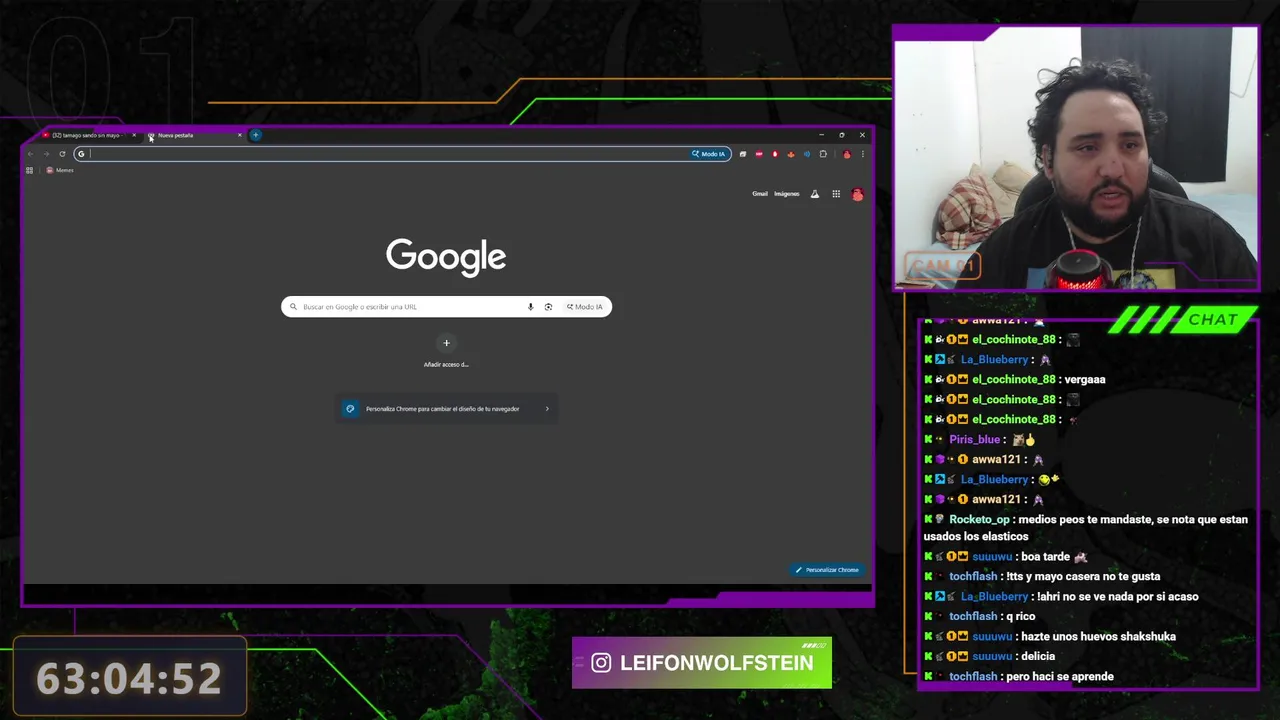Click the Personalizar Chrome button
Screen dimensions: 1280x720
pyautogui.click(x=827, y=570)
